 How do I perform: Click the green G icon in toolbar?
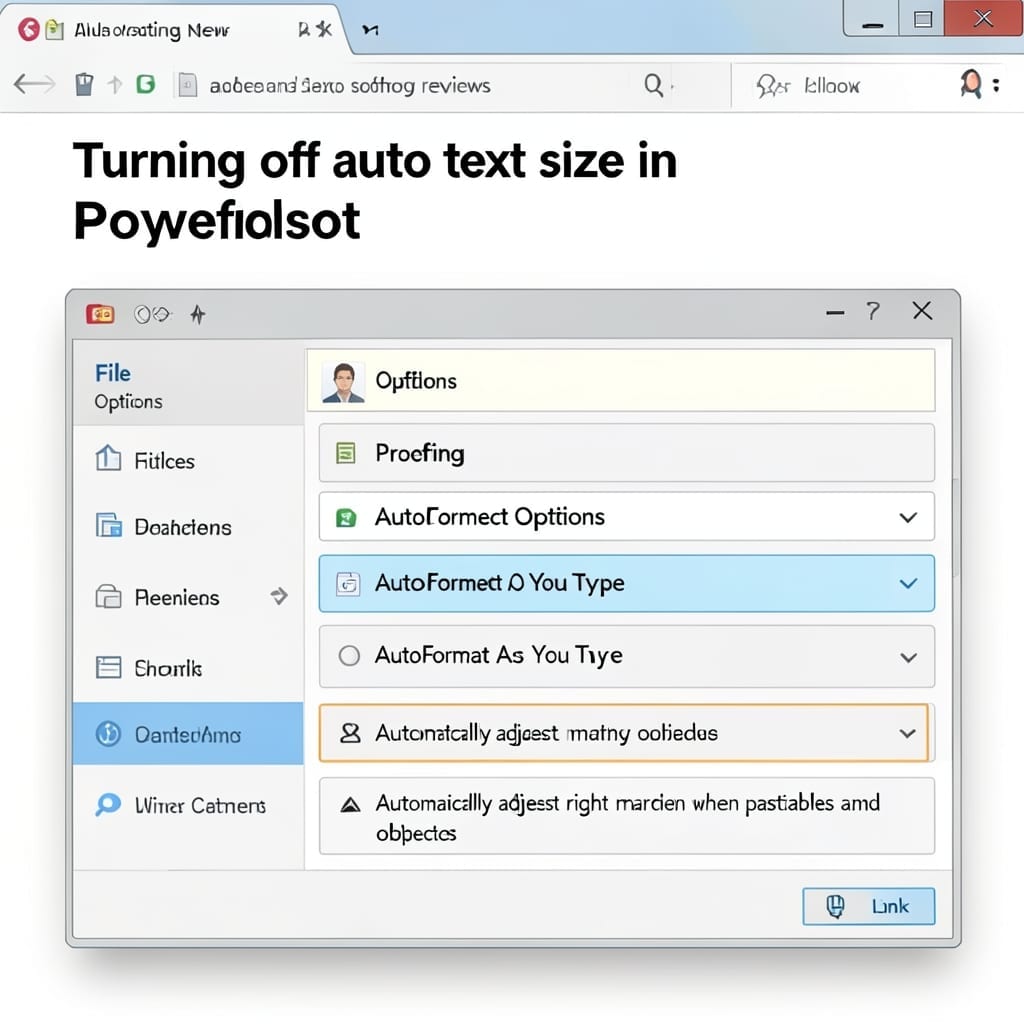(x=146, y=84)
